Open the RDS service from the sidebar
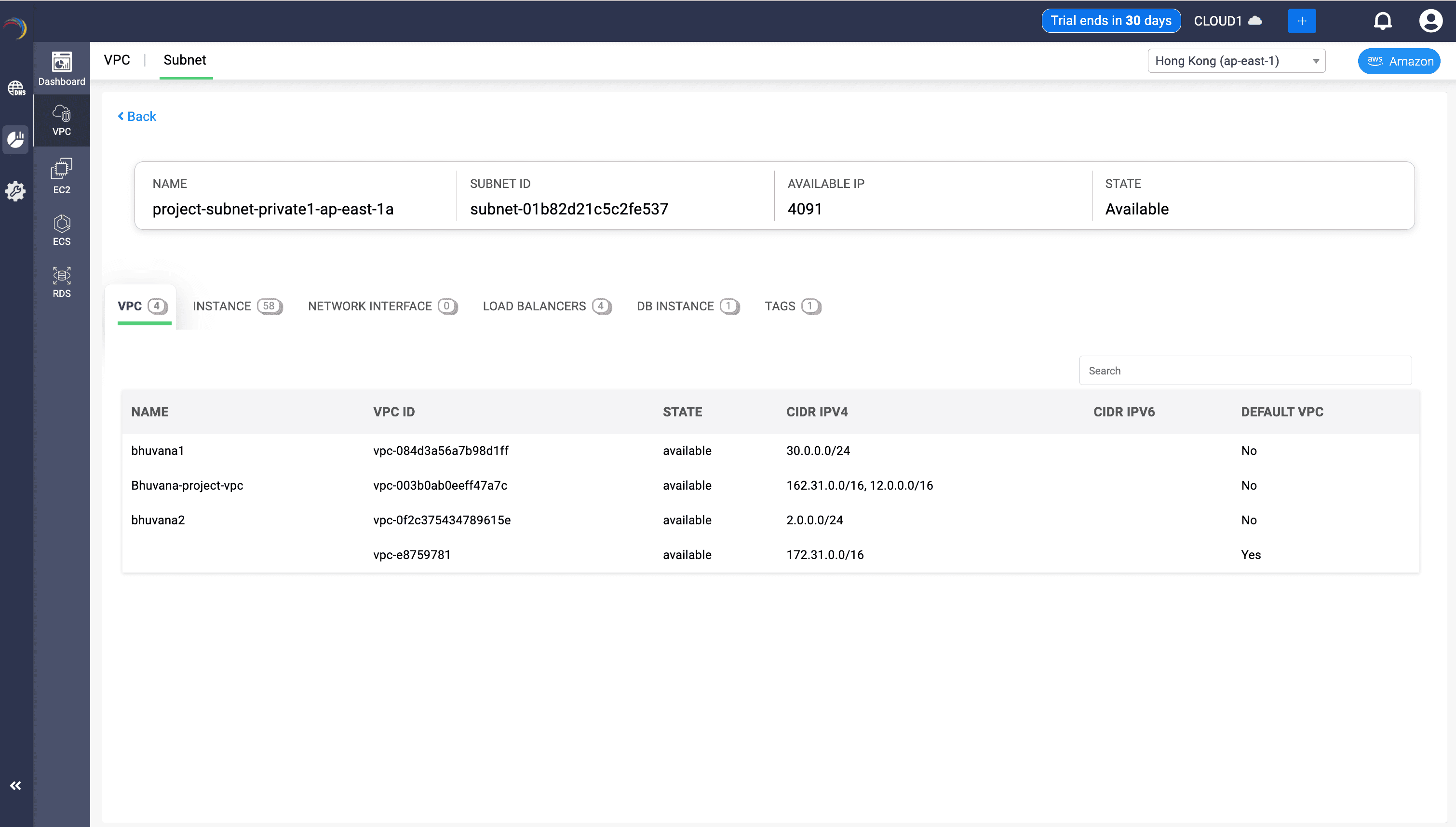The image size is (1456, 827). pyautogui.click(x=61, y=280)
